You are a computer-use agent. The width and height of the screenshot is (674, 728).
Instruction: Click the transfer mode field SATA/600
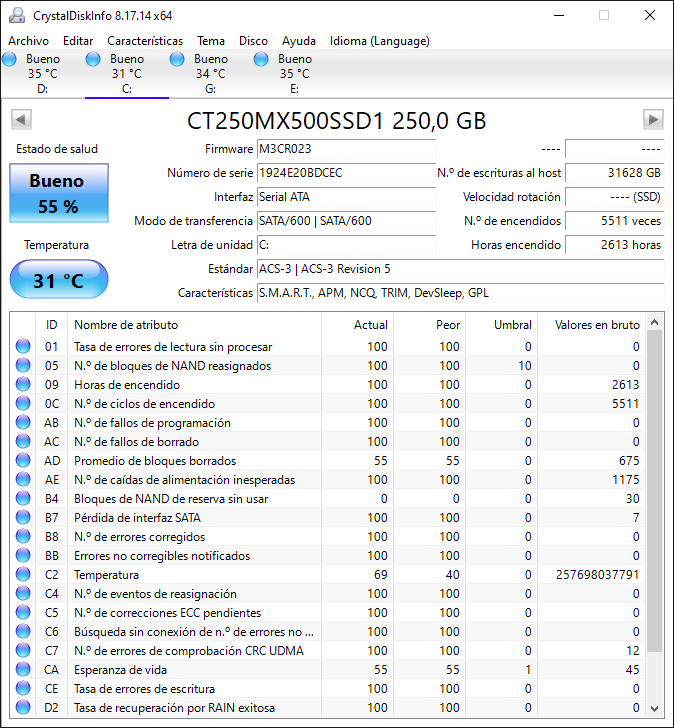(x=346, y=221)
